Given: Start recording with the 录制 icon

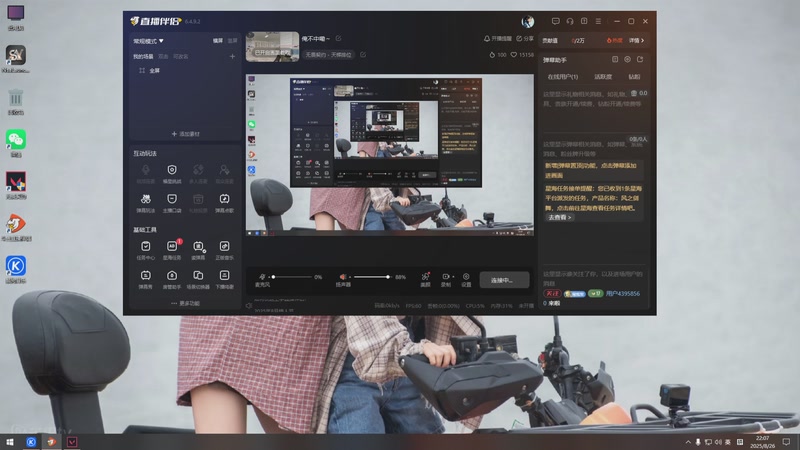Looking at the screenshot, I should [x=445, y=277].
